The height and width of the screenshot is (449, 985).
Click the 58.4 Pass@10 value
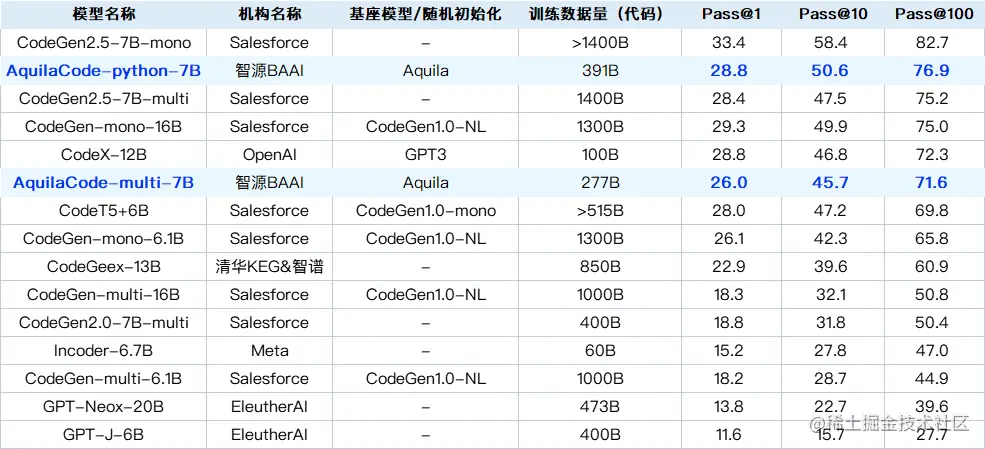point(829,43)
